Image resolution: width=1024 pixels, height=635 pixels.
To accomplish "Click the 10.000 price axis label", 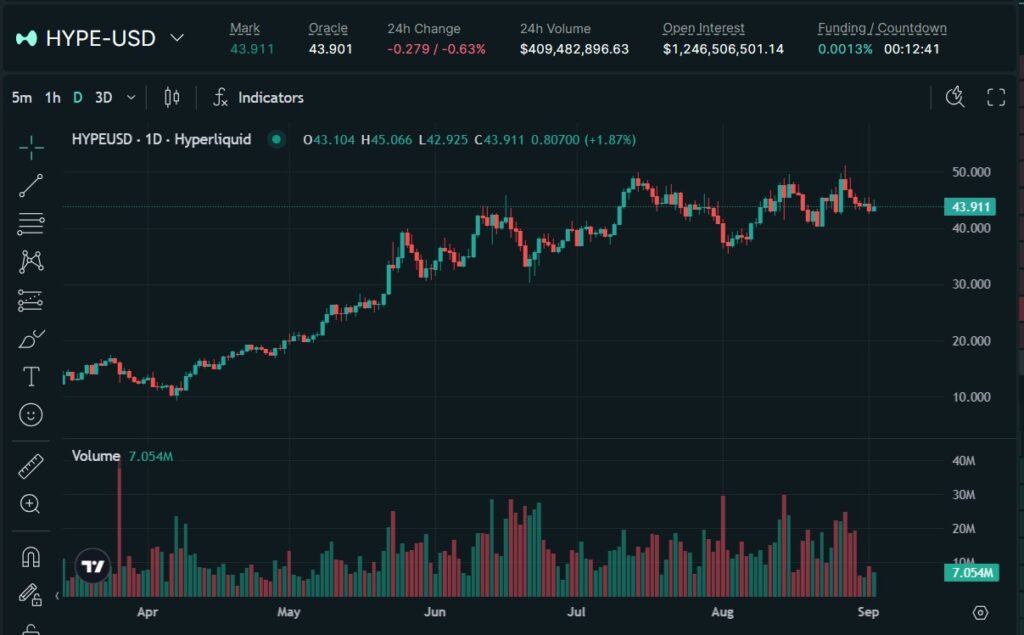I will click(x=971, y=397).
